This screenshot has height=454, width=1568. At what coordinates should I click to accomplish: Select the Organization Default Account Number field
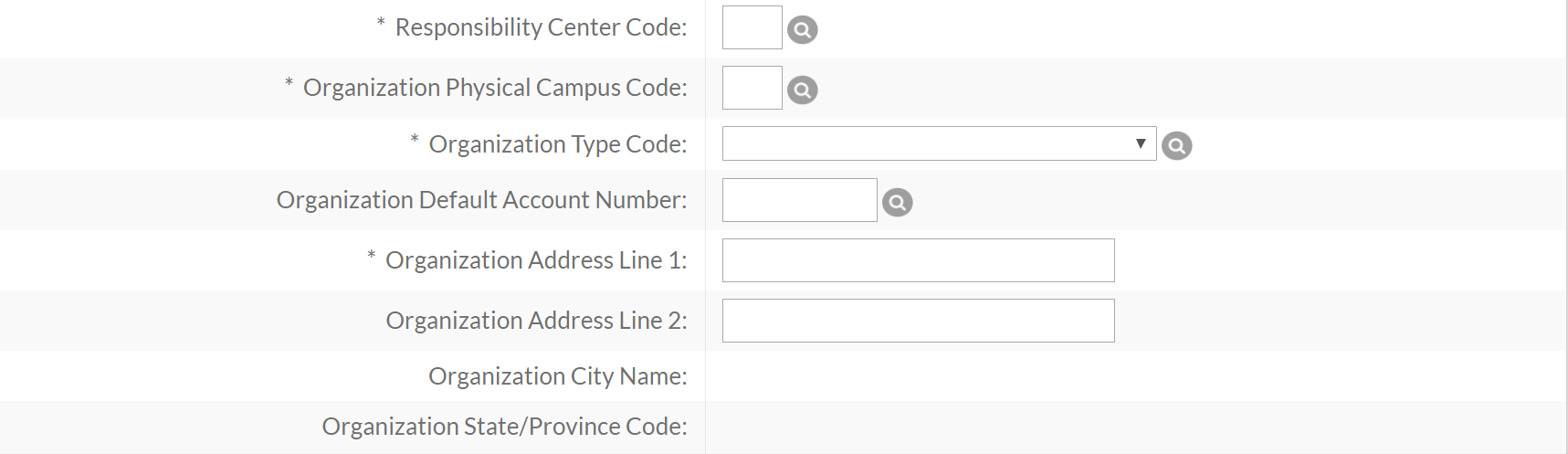click(800, 200)
